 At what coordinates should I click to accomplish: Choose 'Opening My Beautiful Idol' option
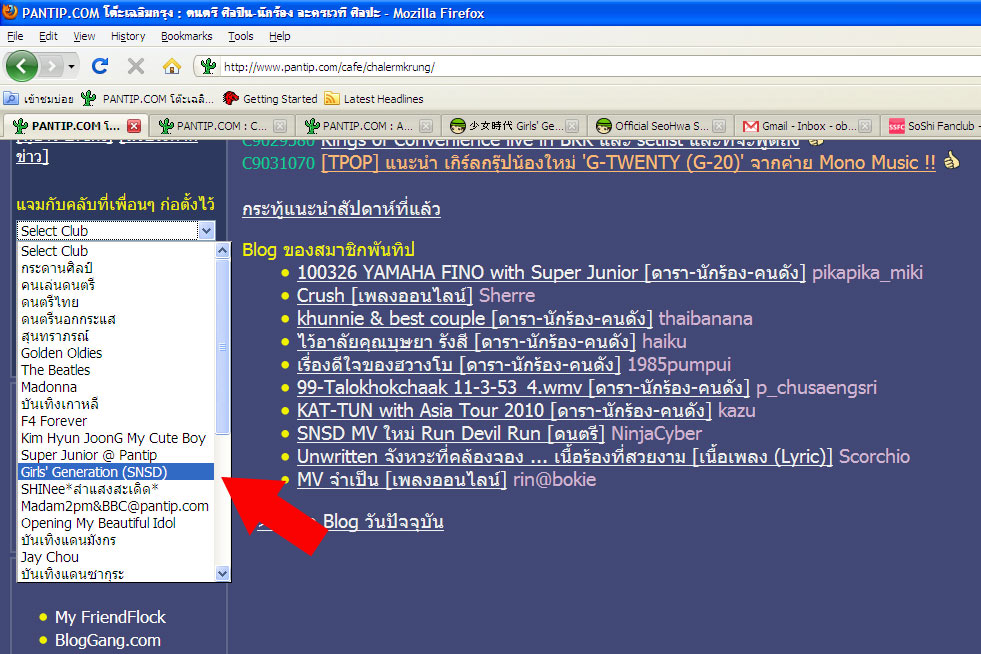[116, 523]
